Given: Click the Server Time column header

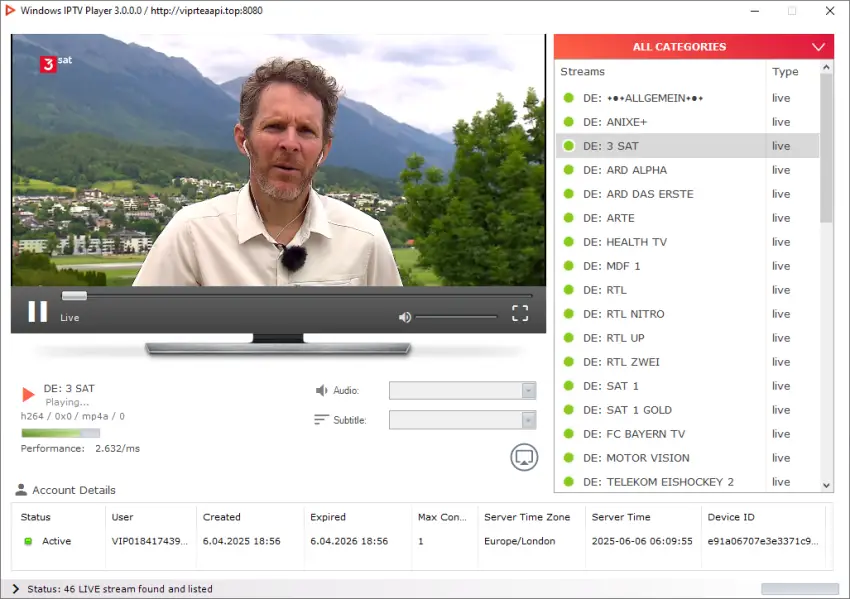Looking at the screenshot, I should pyautogui.click(x=621, y=517).
